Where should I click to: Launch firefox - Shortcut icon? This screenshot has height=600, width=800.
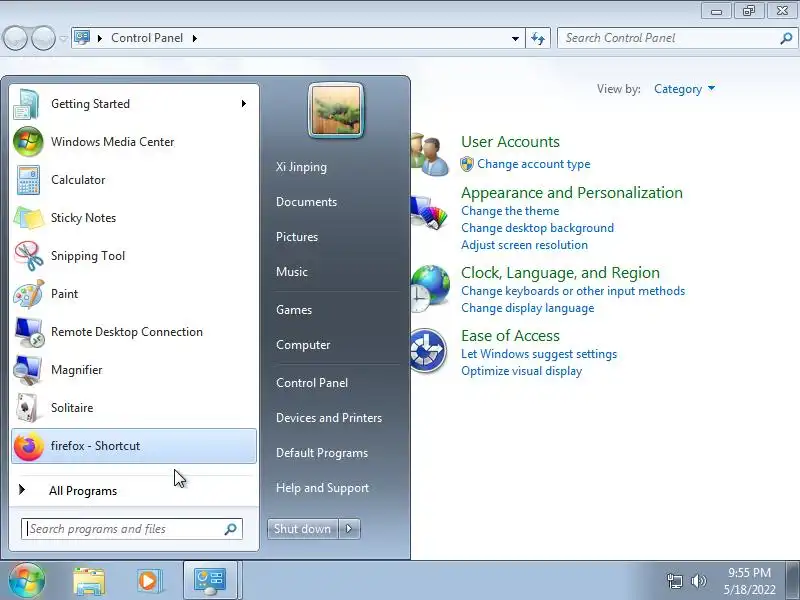[x=28, y=446]
